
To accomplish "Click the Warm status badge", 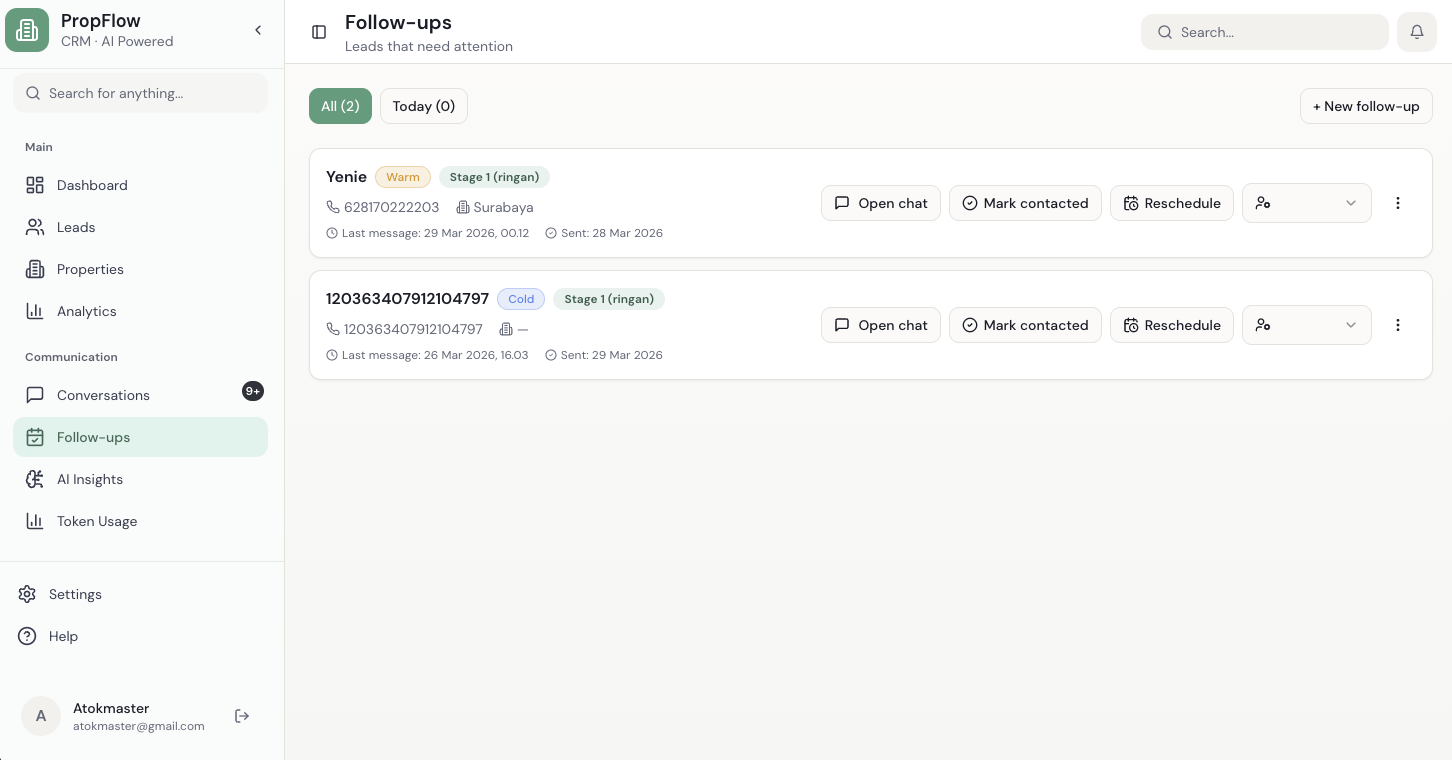I will tap(403, 177).
